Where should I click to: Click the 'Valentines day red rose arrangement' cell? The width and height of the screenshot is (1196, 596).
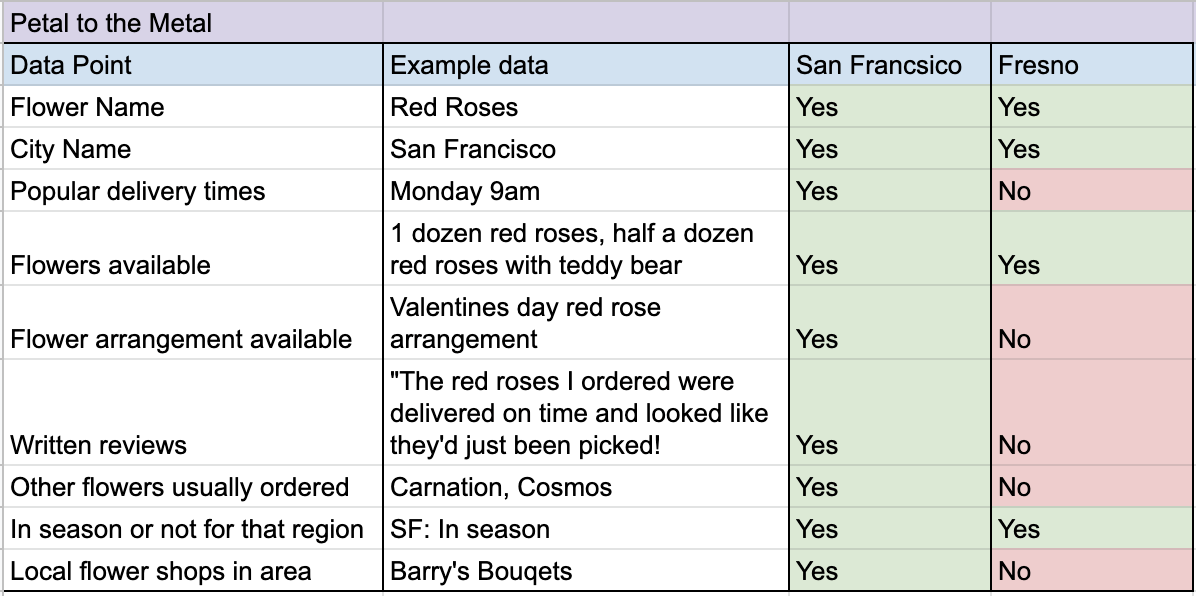click(586, 323)
